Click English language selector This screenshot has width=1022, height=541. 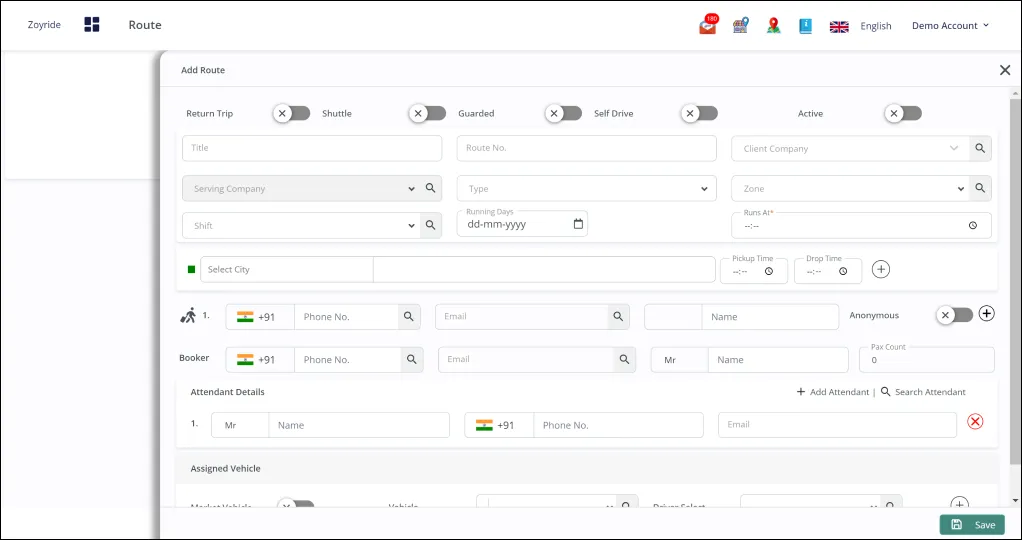[875, 26]
